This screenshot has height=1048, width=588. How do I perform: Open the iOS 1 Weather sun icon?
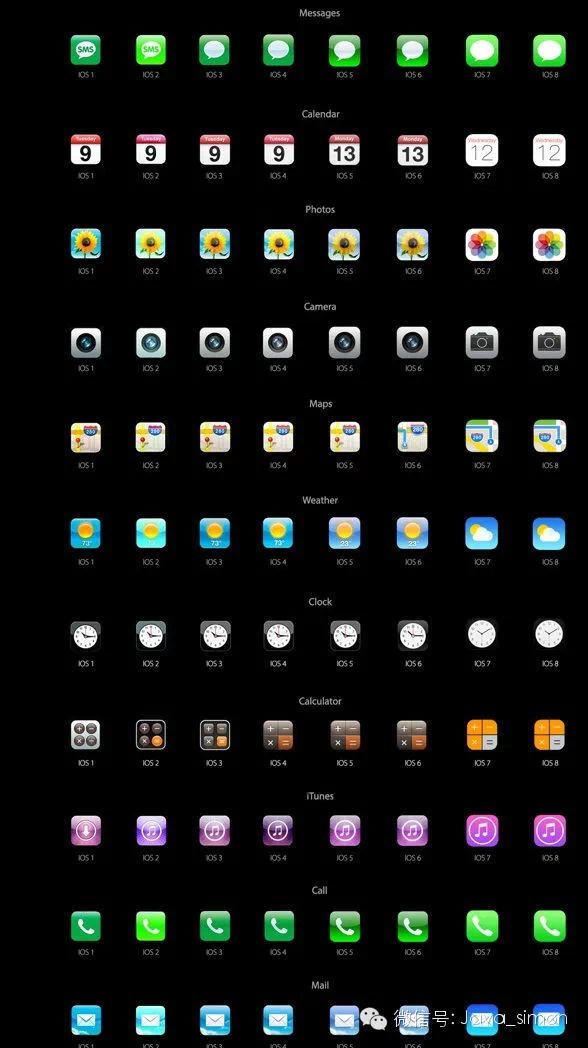click(x=86, y=533)
